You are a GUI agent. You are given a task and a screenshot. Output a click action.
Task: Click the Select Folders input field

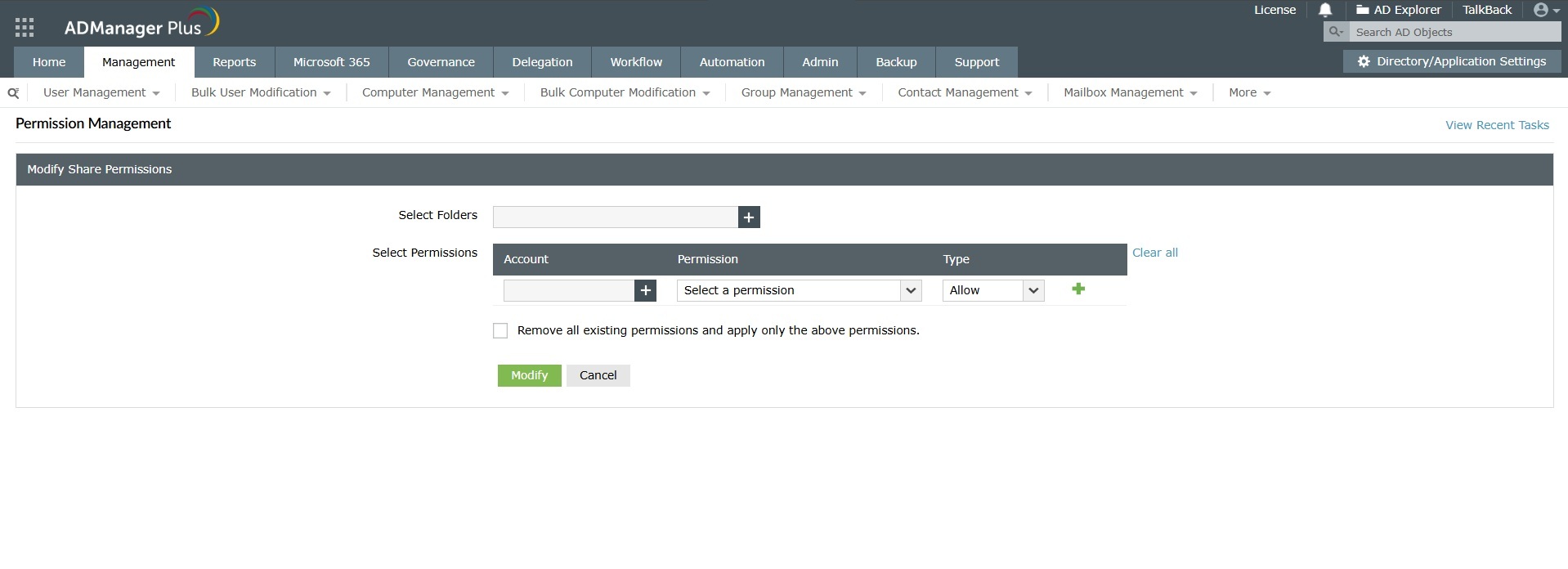pos(616,217)
